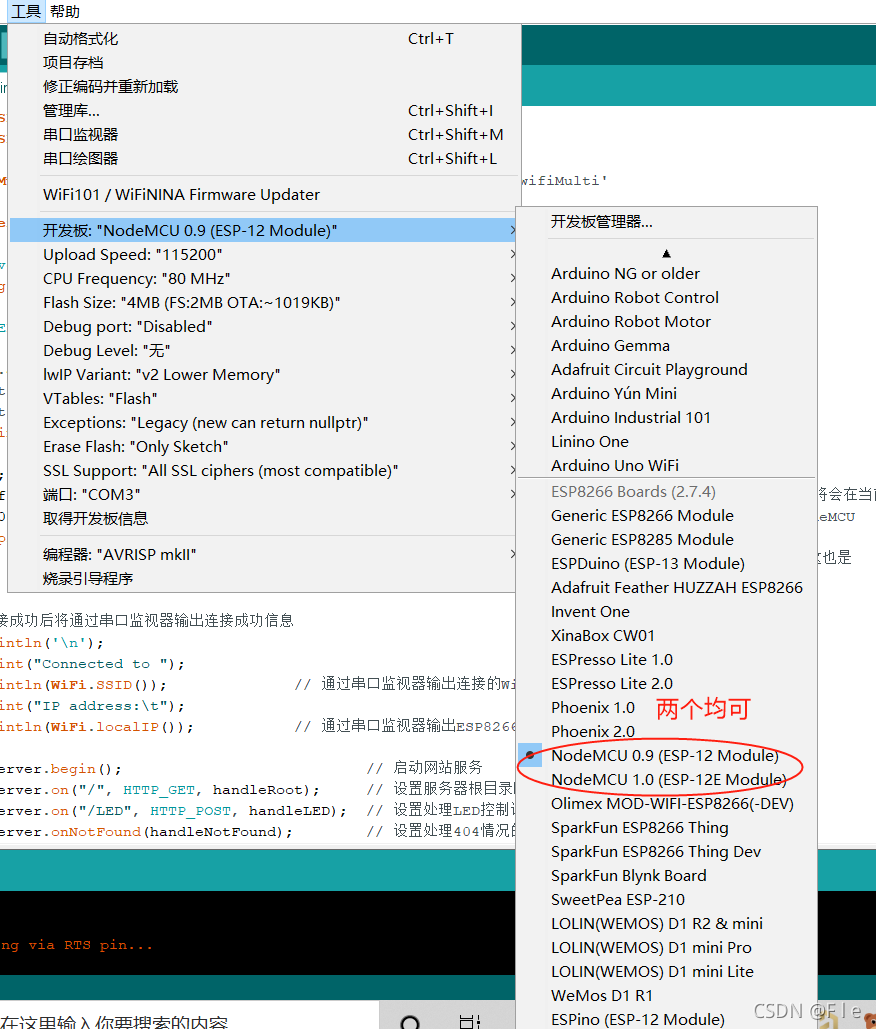
Task: Expand Erase Flash "Only Sketch" submenu
Action: point(264,447)
